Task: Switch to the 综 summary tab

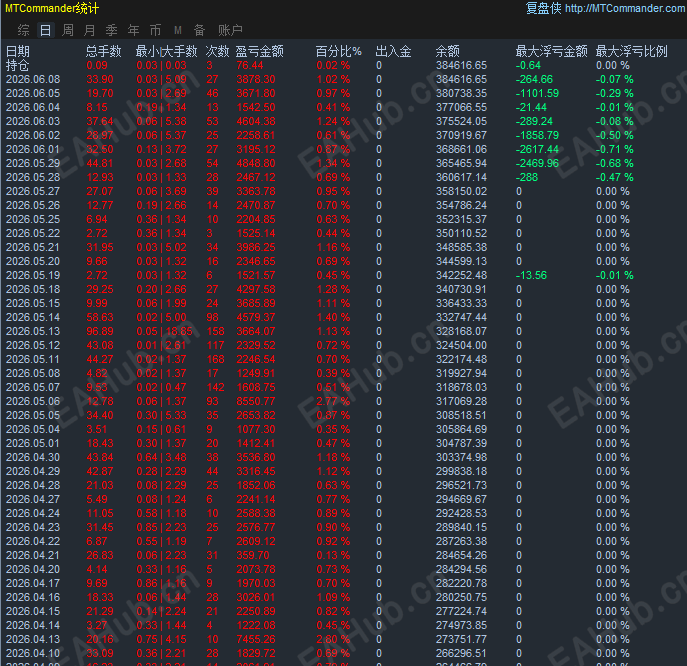Action: [24, 30]
